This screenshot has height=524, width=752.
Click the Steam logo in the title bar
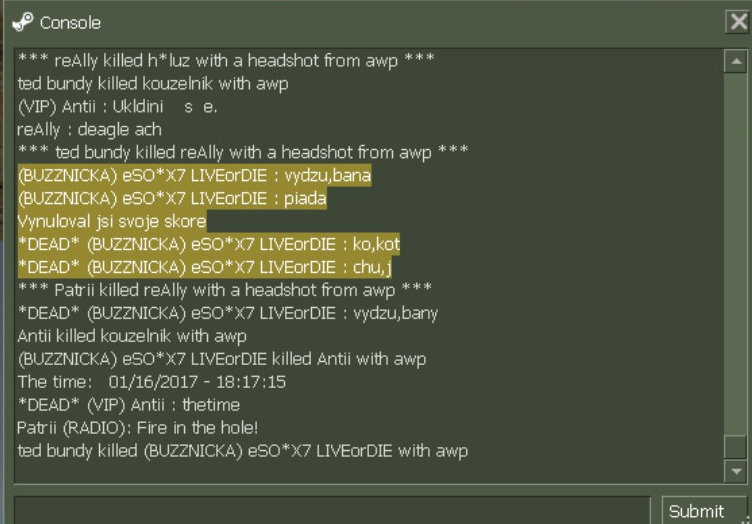pos(22,21)
